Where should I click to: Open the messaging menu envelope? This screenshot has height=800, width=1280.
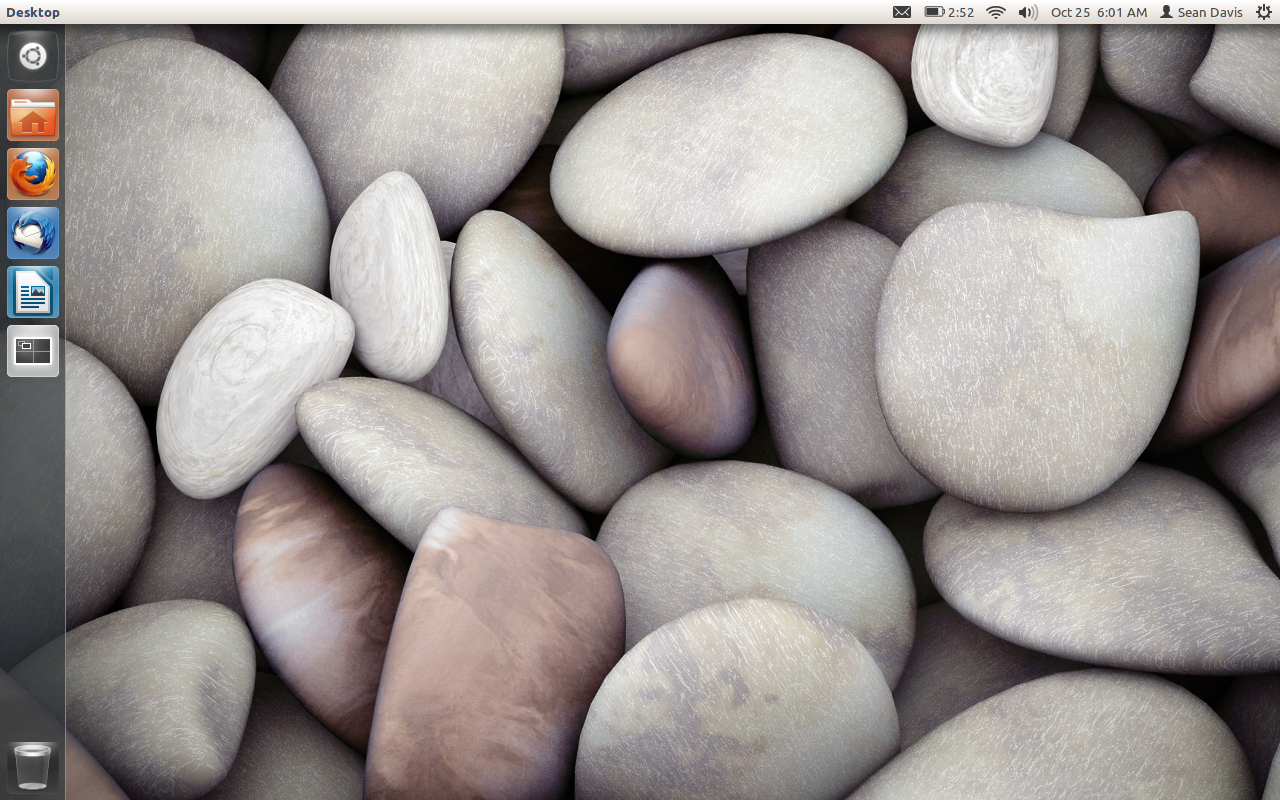(900, 12)
